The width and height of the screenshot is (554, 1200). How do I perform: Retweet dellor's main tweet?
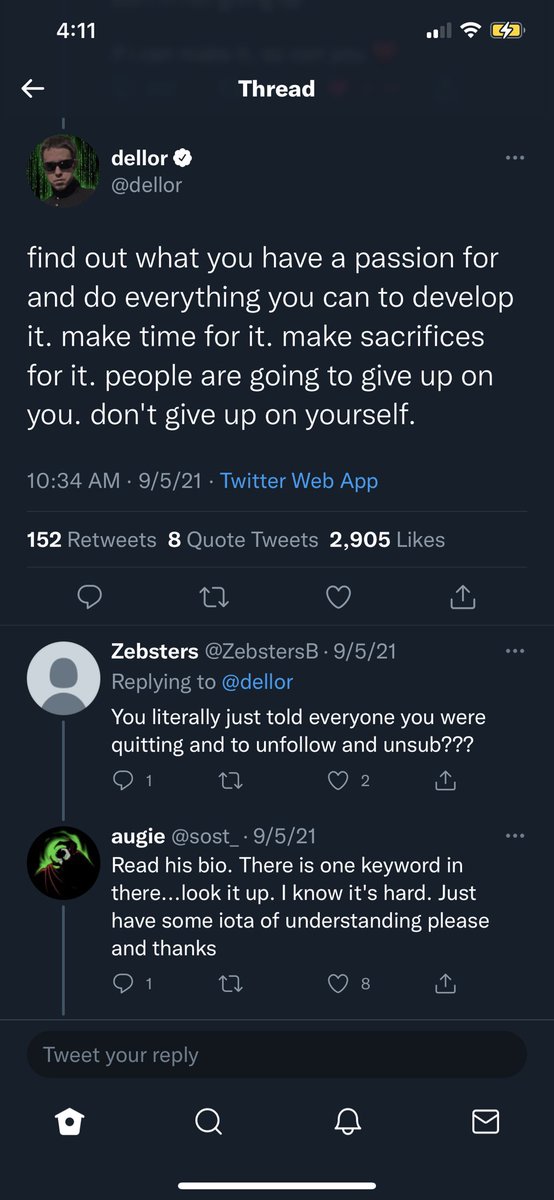click(214, 597)
